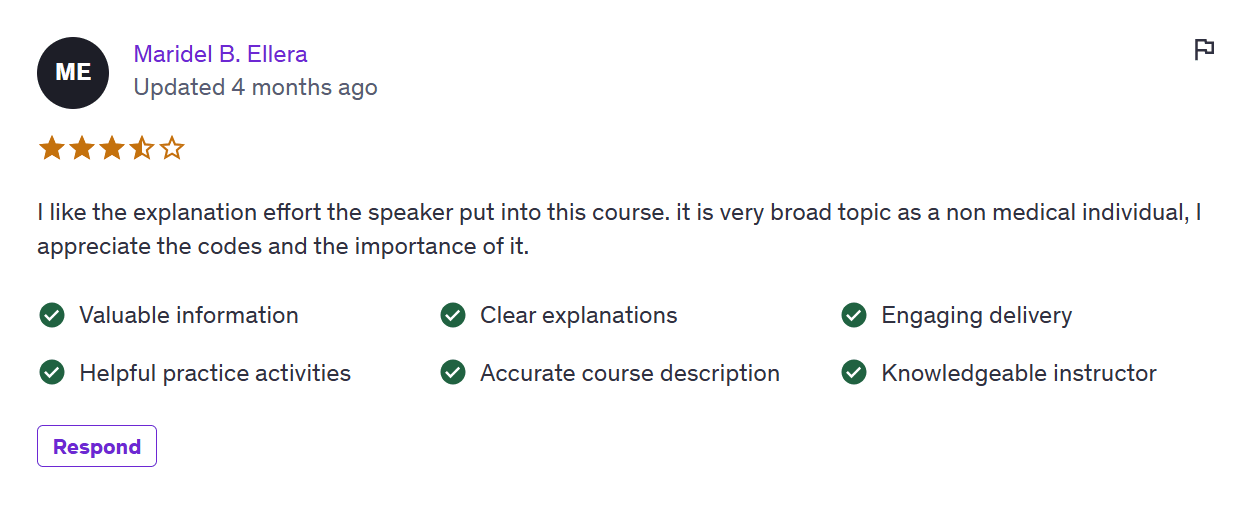Click the checkmark beside Accurate course description
The image size is (1243, 510).
(453, 374)
